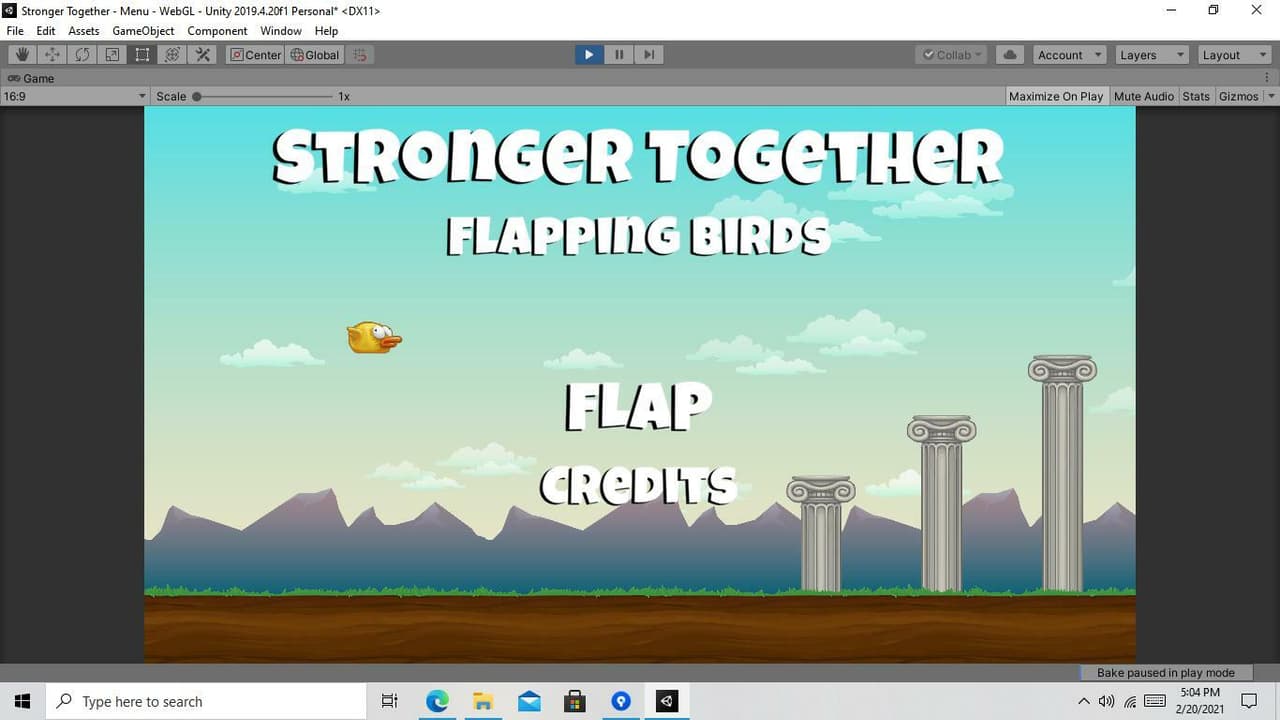Screen dimensions: 1280x720
Task: Toggle Maximize On Play
Action: tap(1056, 96)
